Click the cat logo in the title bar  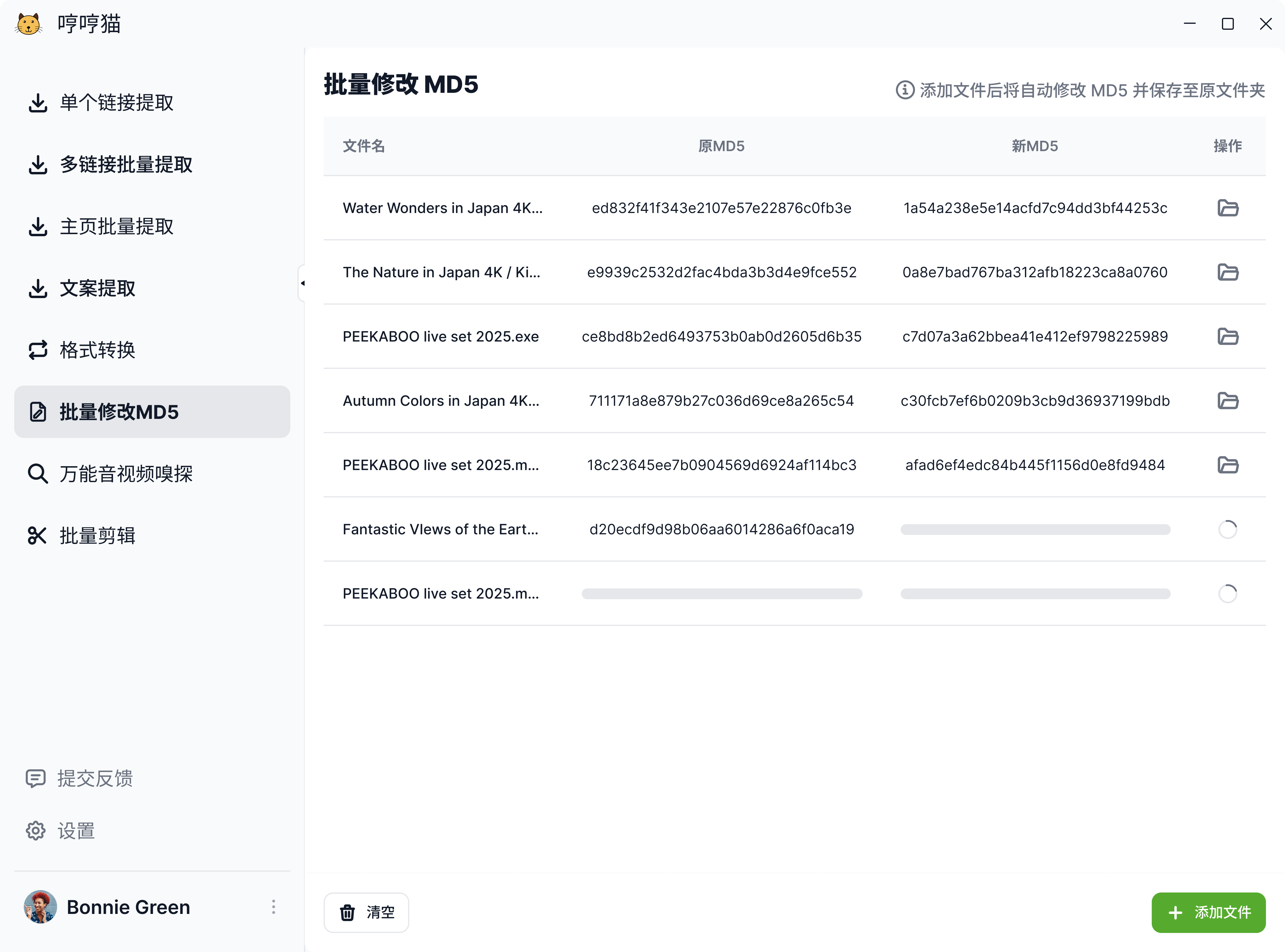click(x=28, y=24)
